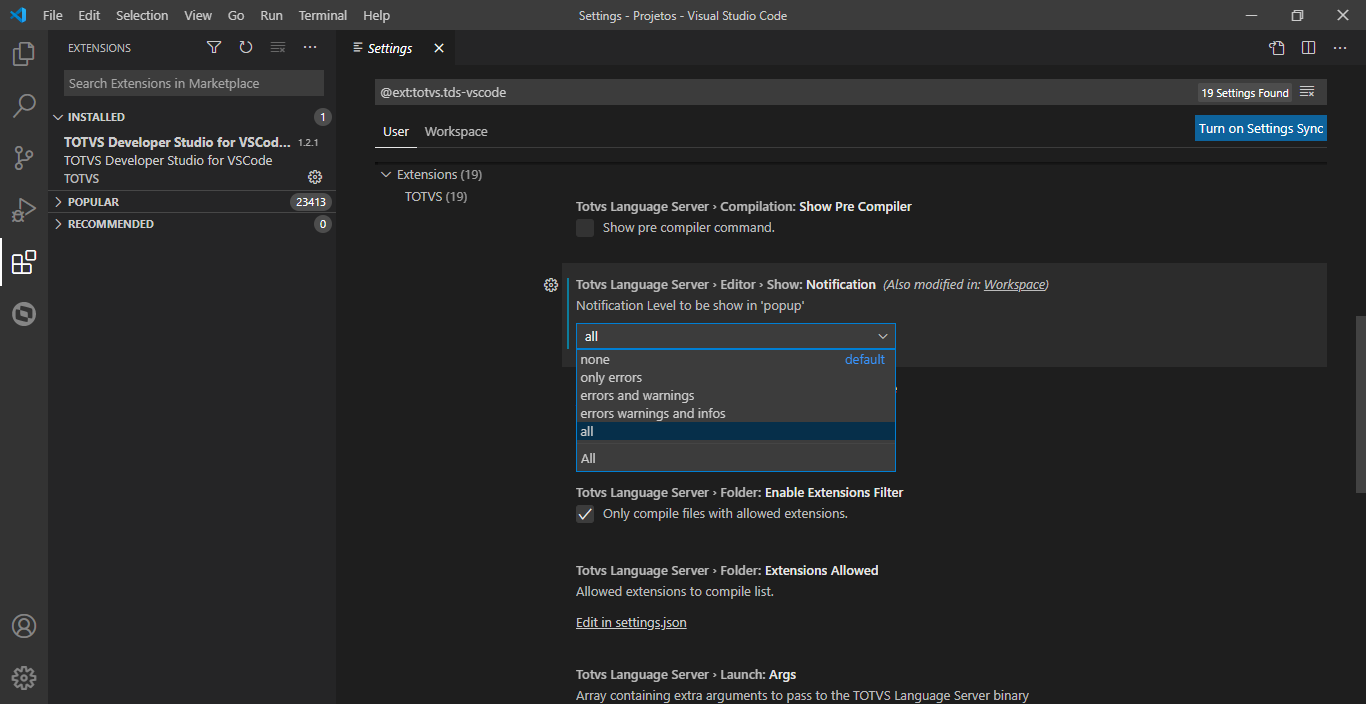Open the Search view
1366x704 pixels.
tap(23, 106)
